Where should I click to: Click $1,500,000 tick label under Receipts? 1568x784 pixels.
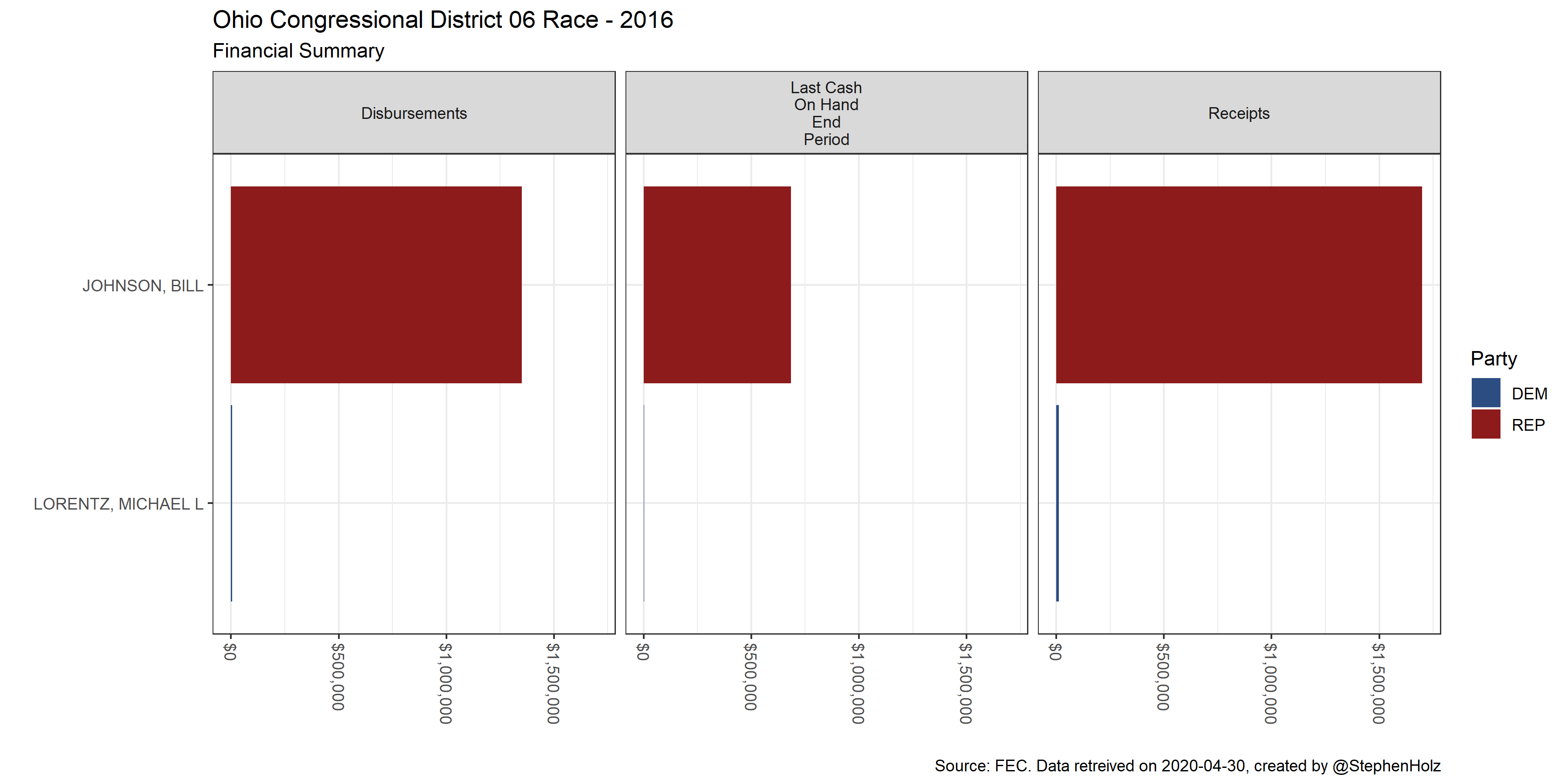click(x=1378, y=683)
